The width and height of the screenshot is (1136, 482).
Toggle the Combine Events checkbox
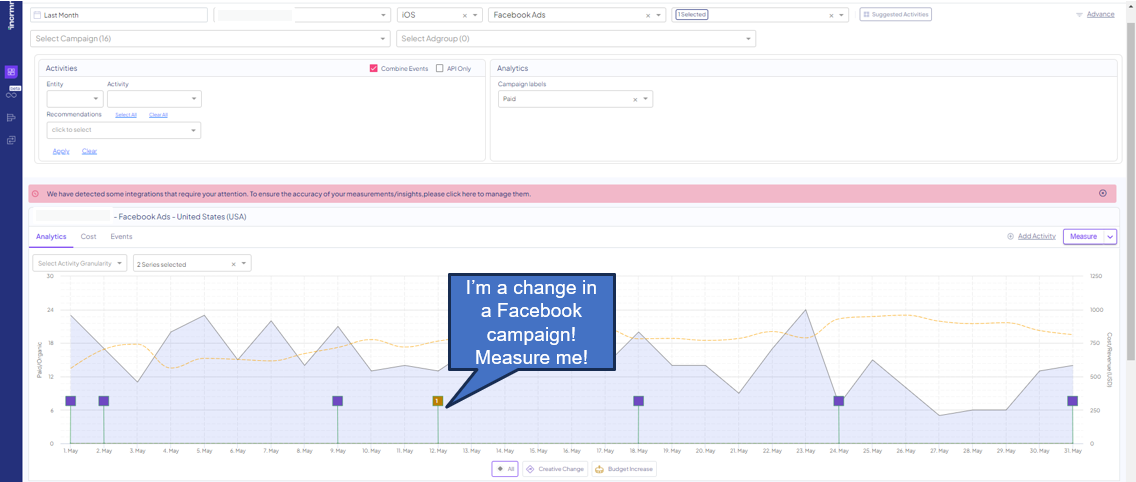[x=374, y=68]
